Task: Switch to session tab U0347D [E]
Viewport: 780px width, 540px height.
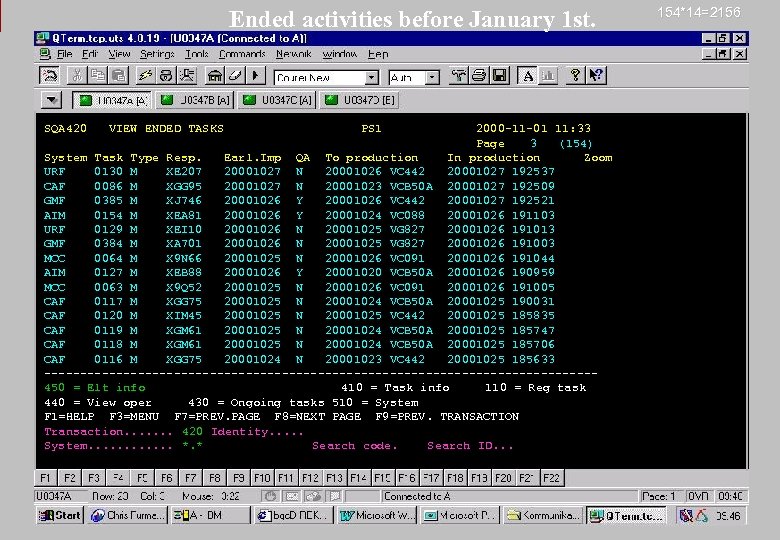Action: (360, 100)
